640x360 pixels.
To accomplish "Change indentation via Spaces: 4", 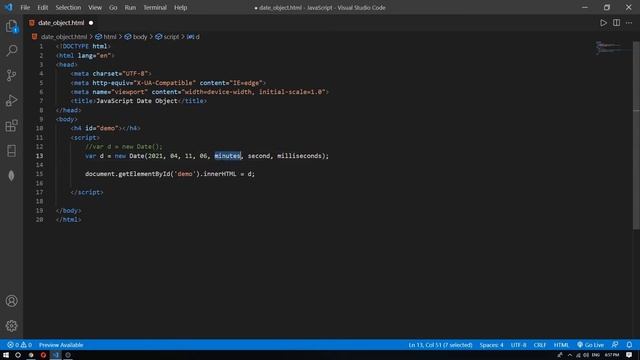I will click(491, 345).
